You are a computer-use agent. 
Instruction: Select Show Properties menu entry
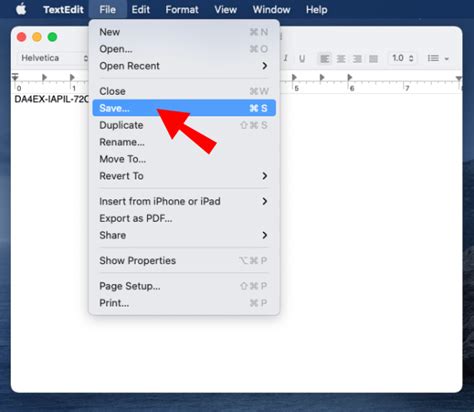click(184, 261)
